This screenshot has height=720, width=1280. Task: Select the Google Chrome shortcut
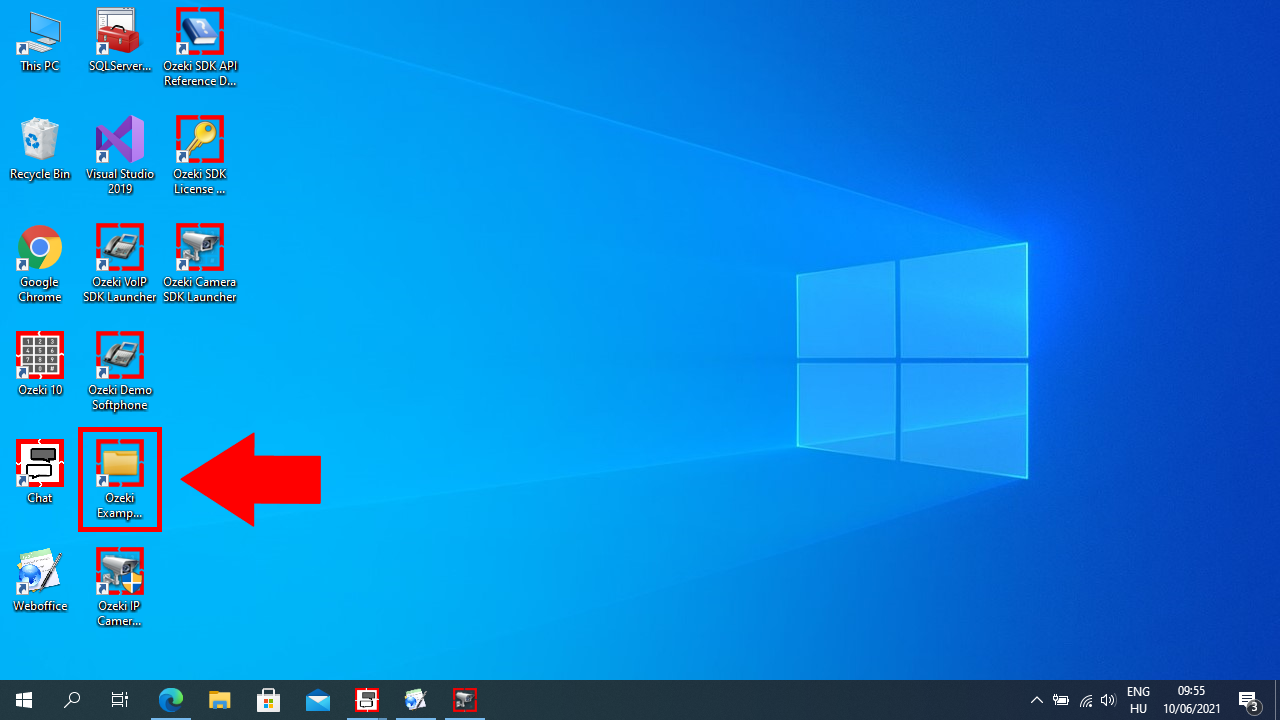click(40, 263)
